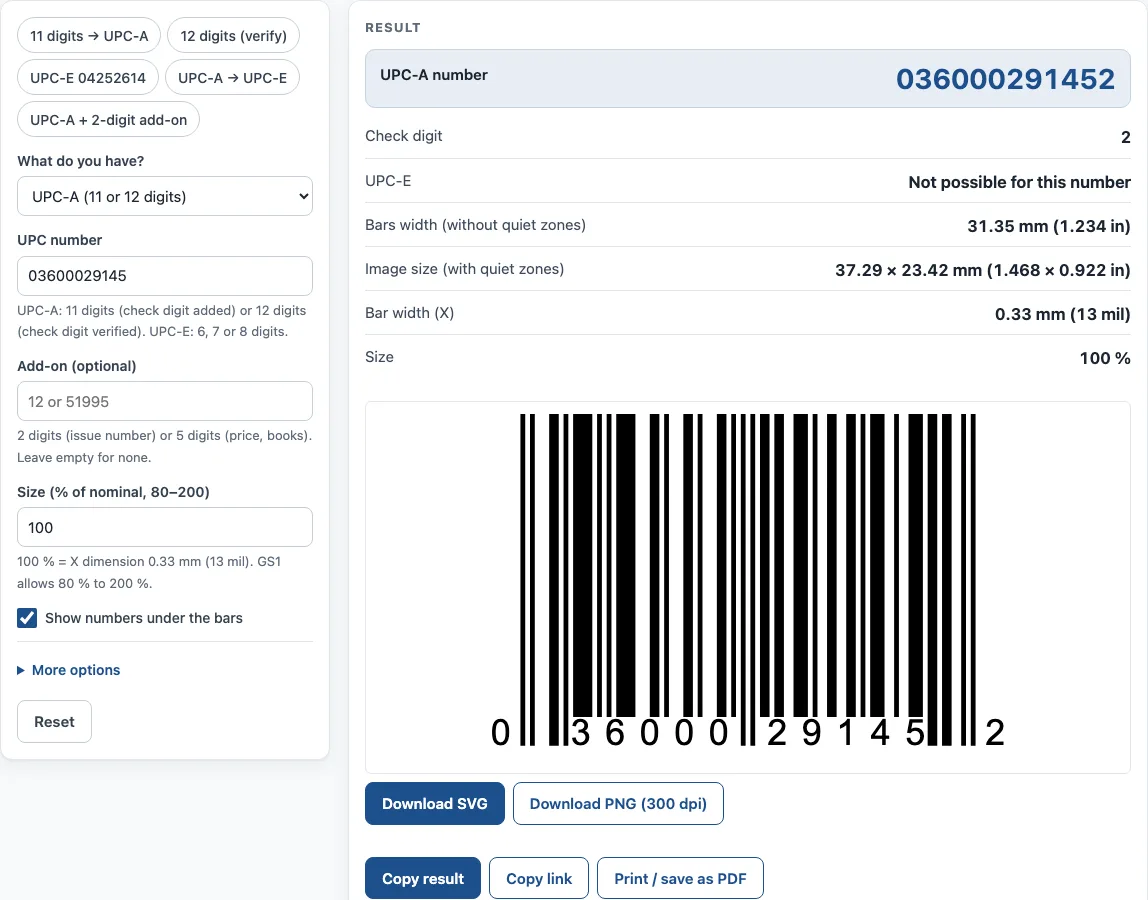Viewport: 1148px width, 900px height.
Task: Click the Reset button
Action: click(x=54, y=721)
